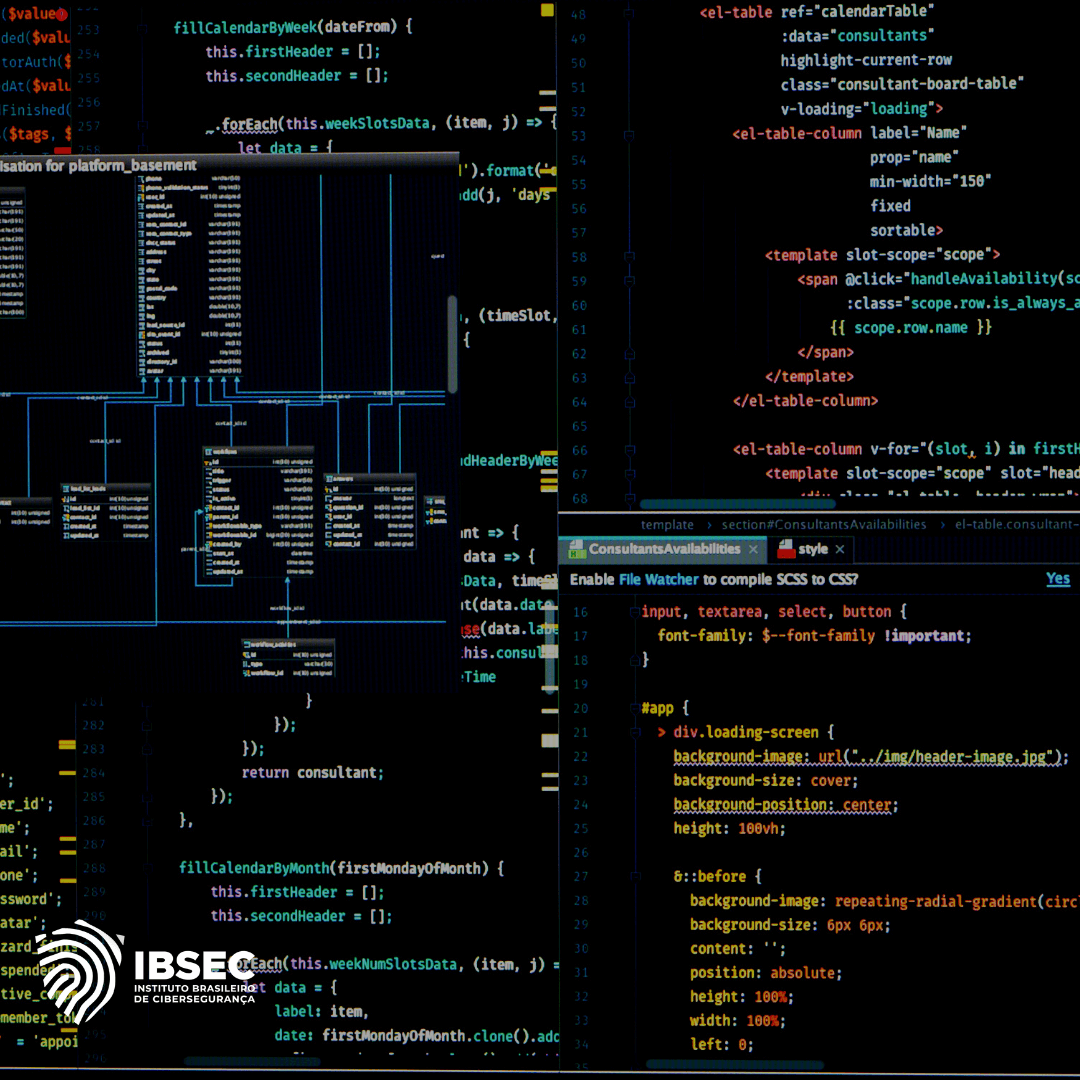The width and height of the screenshot is (1080, 1080).
Task: Close the style editor tab
Action: pos(840,549)
